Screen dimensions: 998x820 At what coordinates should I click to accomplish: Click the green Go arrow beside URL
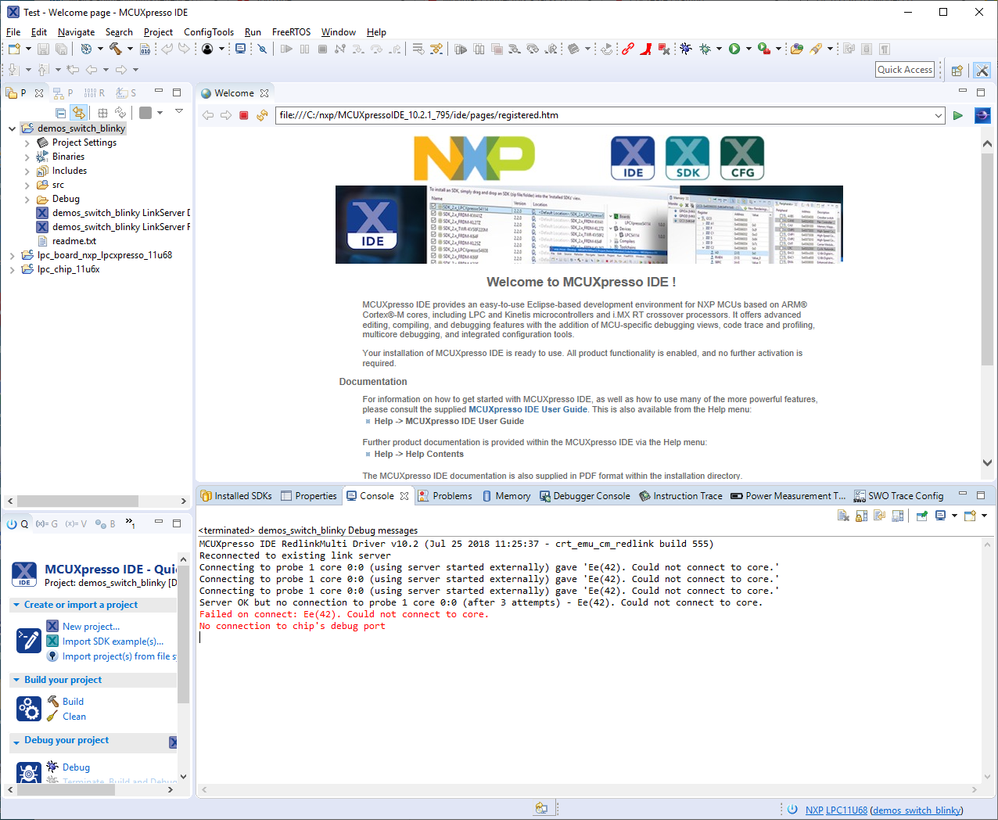(957, 115)
